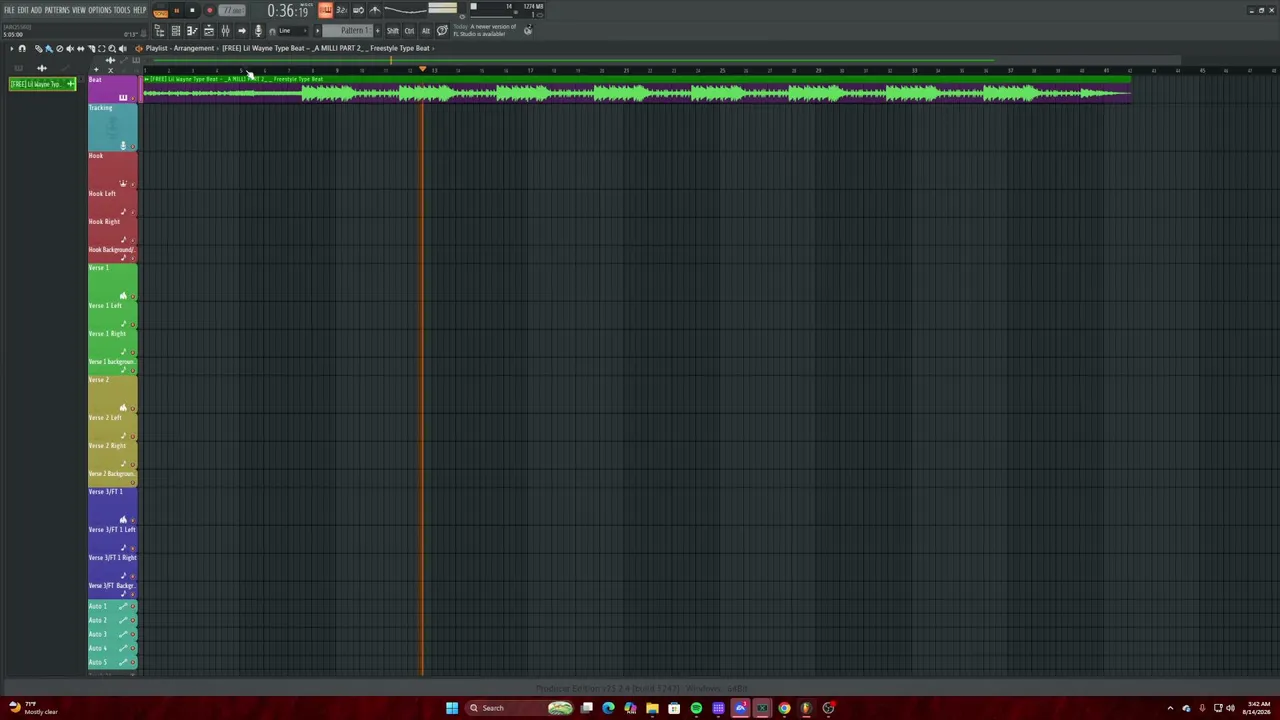
Task: Open Windows Start menu
Action: (451, 708)
